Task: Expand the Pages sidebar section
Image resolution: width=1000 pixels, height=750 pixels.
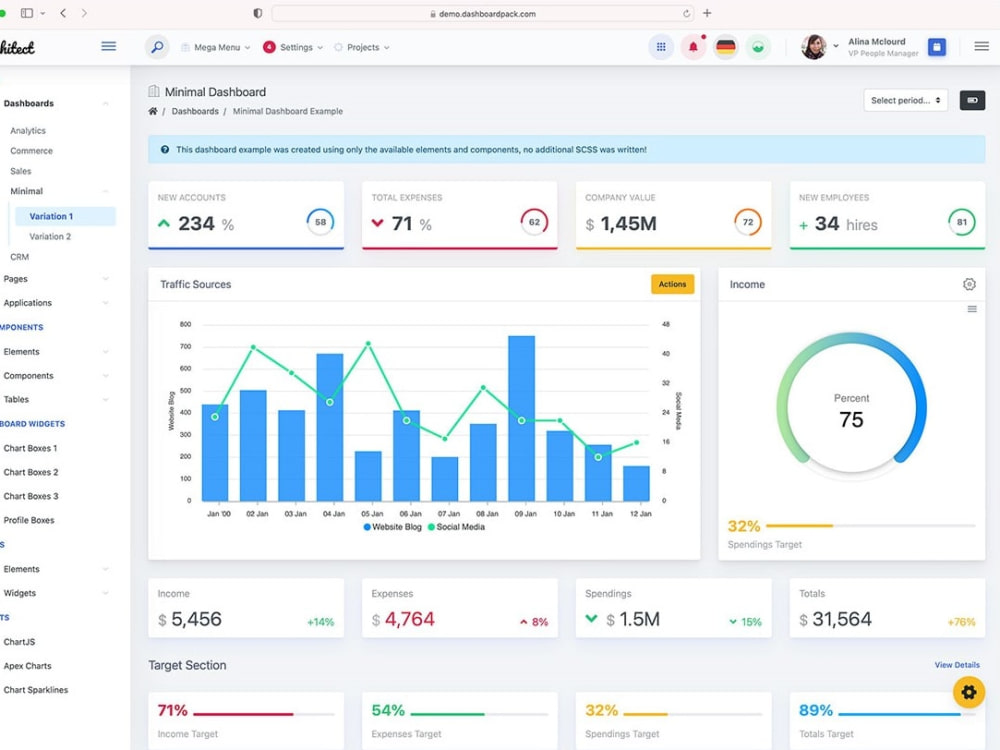Action: tap(55, 279)
